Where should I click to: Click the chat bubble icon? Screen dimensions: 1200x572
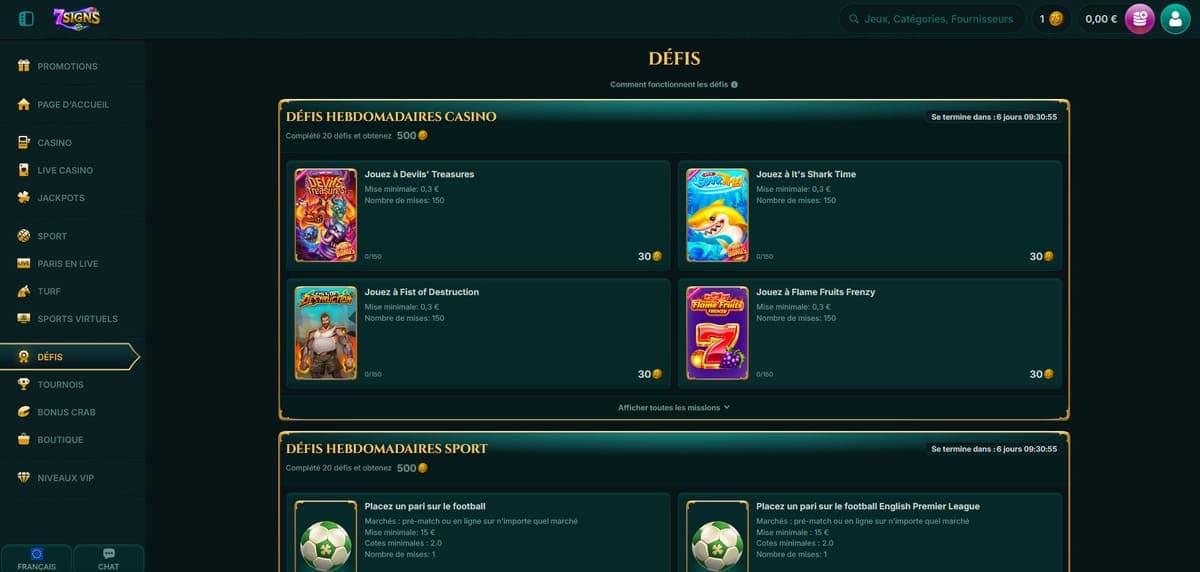[x=109, y=554]
